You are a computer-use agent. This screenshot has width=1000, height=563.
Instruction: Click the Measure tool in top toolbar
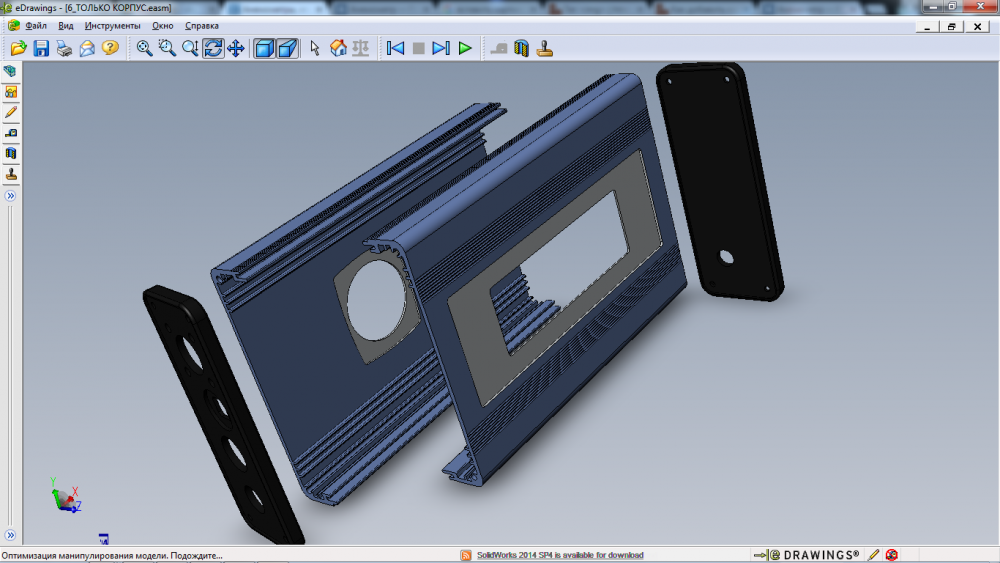(499, 48)
